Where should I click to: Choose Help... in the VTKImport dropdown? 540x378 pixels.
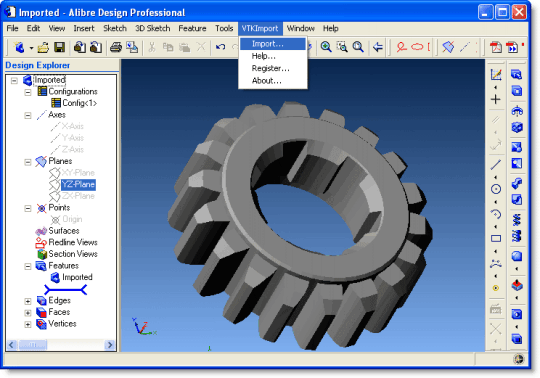click(x=273, y=56)
